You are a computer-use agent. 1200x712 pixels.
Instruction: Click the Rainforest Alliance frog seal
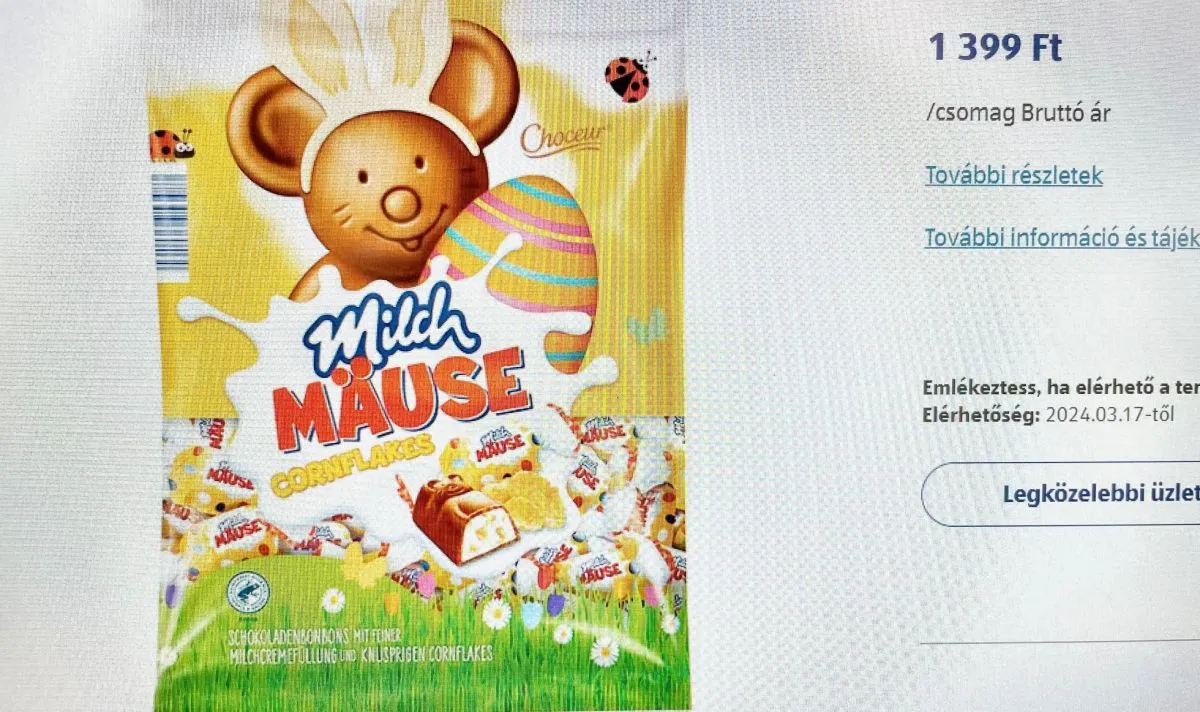tap(246, 592)
